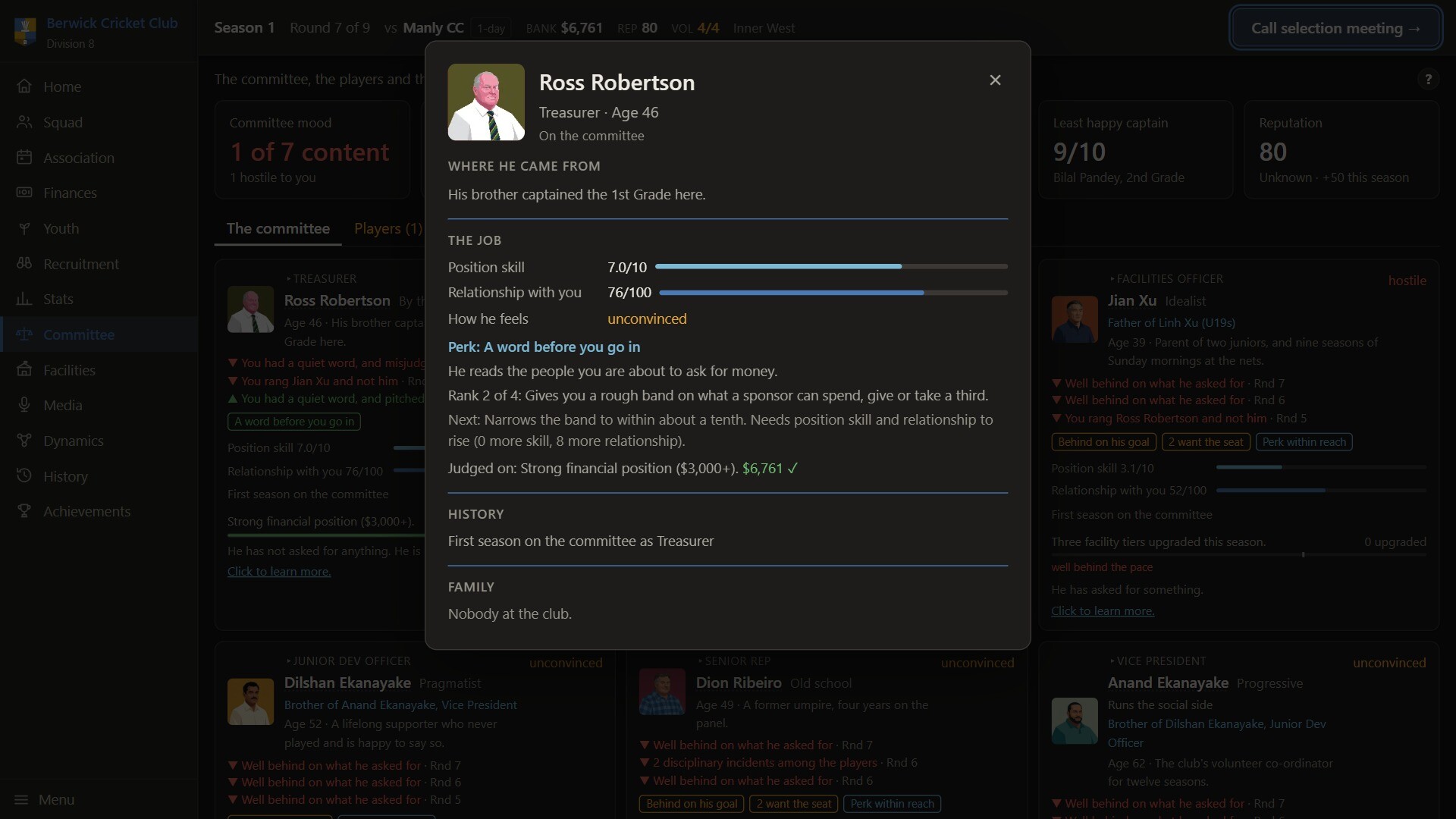1456x819 pixels.
Task: Click Ross Robertson's portrait in dialog
Action: [x=486, y=102]
